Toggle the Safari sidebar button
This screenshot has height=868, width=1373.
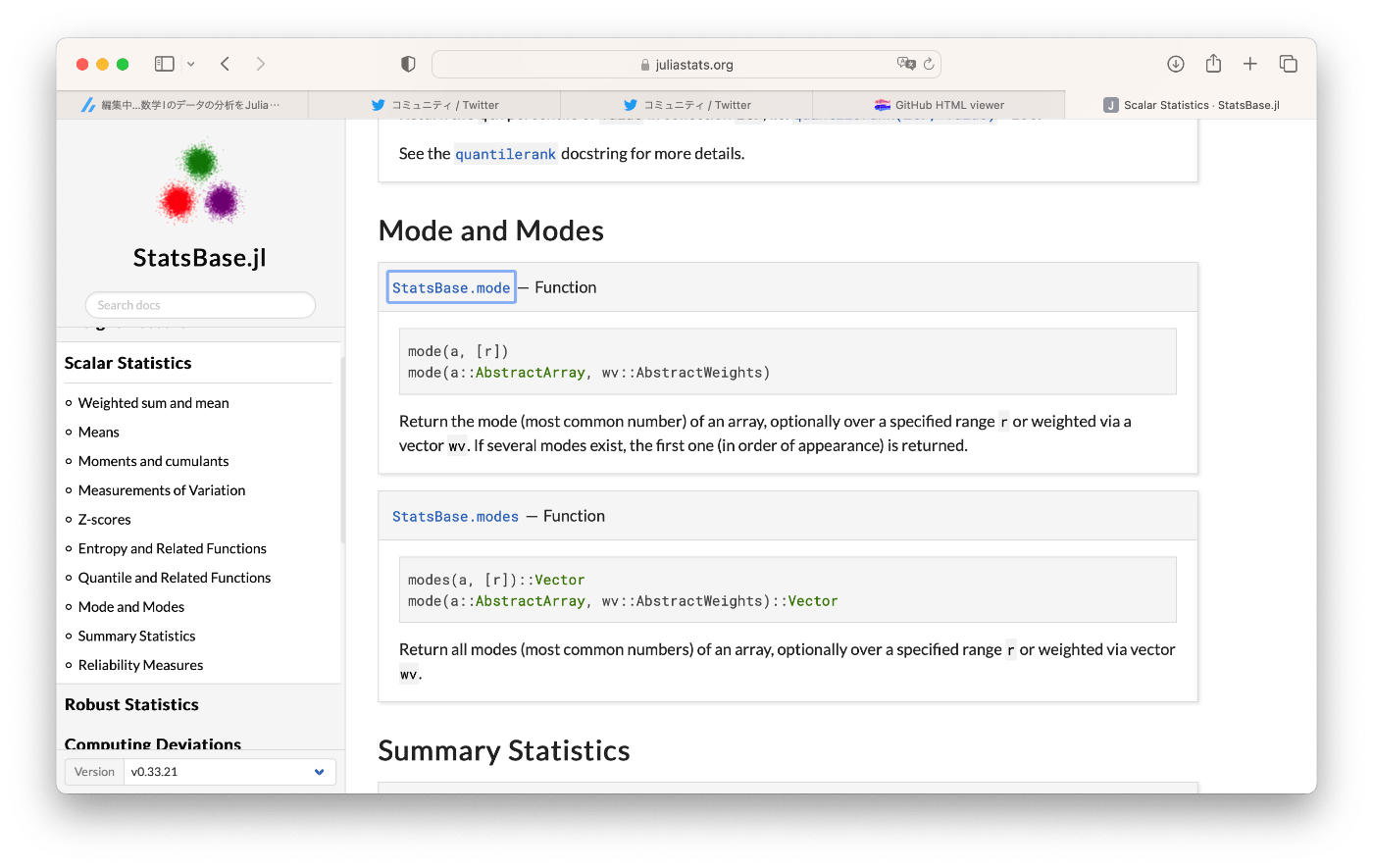click(165, 64)
